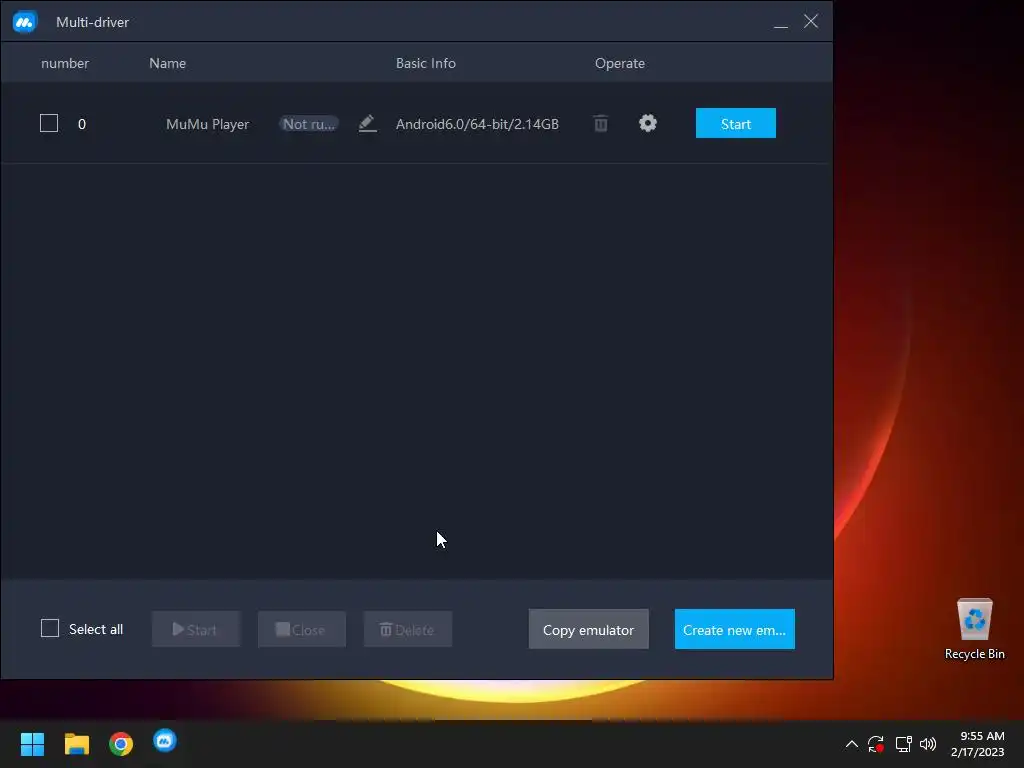Screen dimensions: 1024x768
Task: Click the batch Delete button at the bottom
Action: pos(408,629)
